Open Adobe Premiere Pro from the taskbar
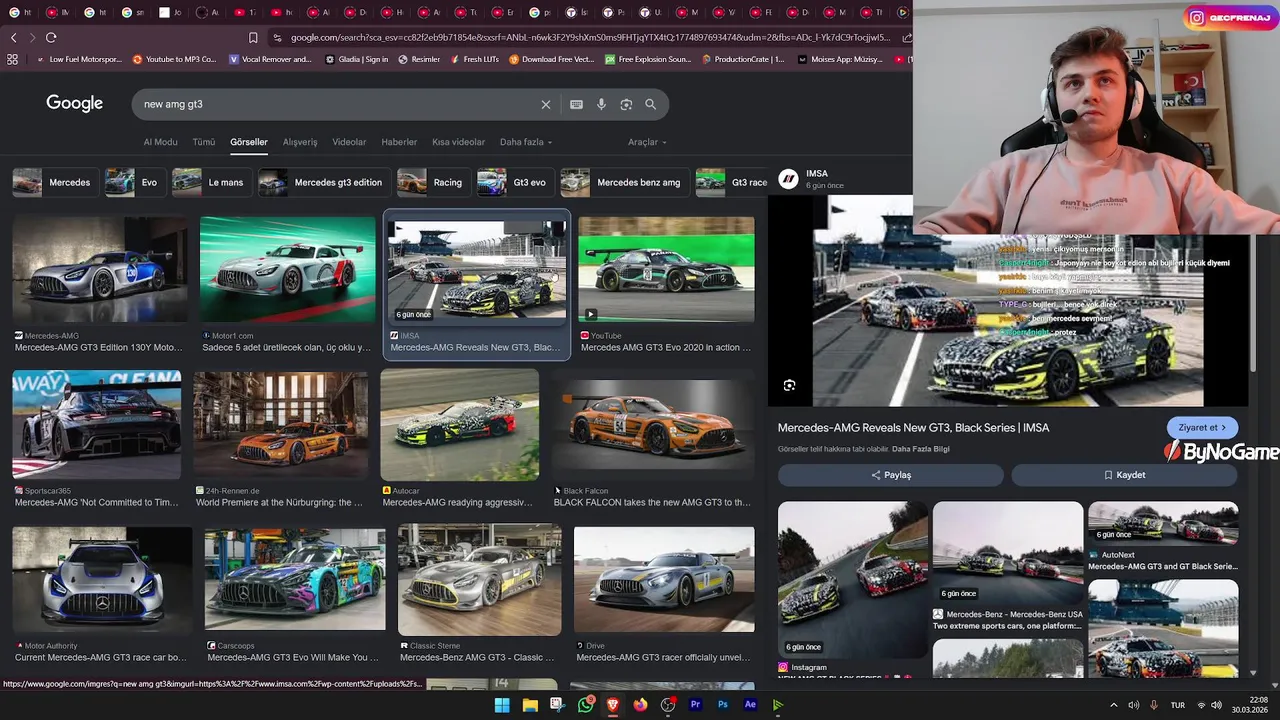The height and width of the screenshot is (720, 1280). pos(695,705)
